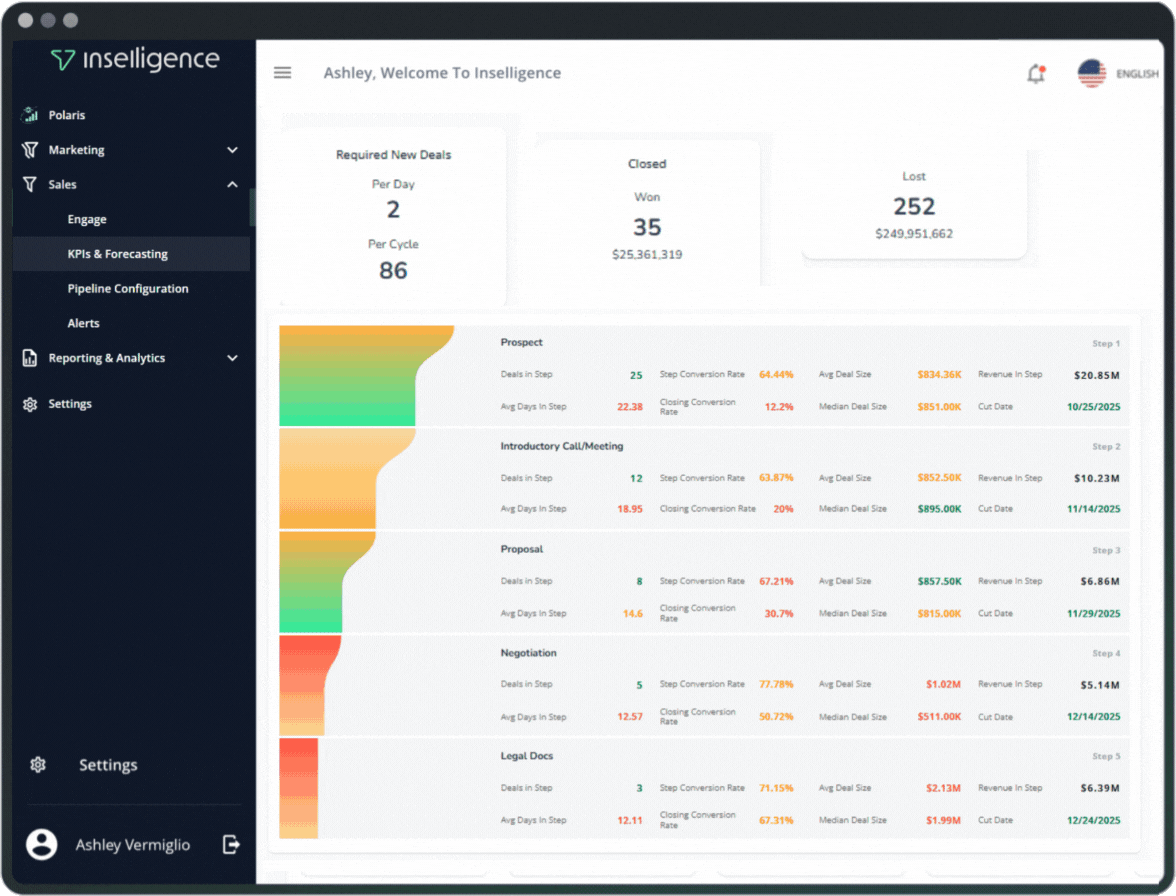Click the 77.78% step conversion rate
This screenshot has height=896, width=1176.
pyautogui.click(x=776, y=685)
